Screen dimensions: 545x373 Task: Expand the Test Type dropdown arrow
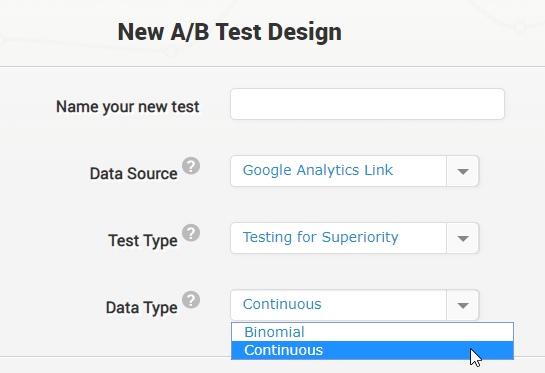463,238
